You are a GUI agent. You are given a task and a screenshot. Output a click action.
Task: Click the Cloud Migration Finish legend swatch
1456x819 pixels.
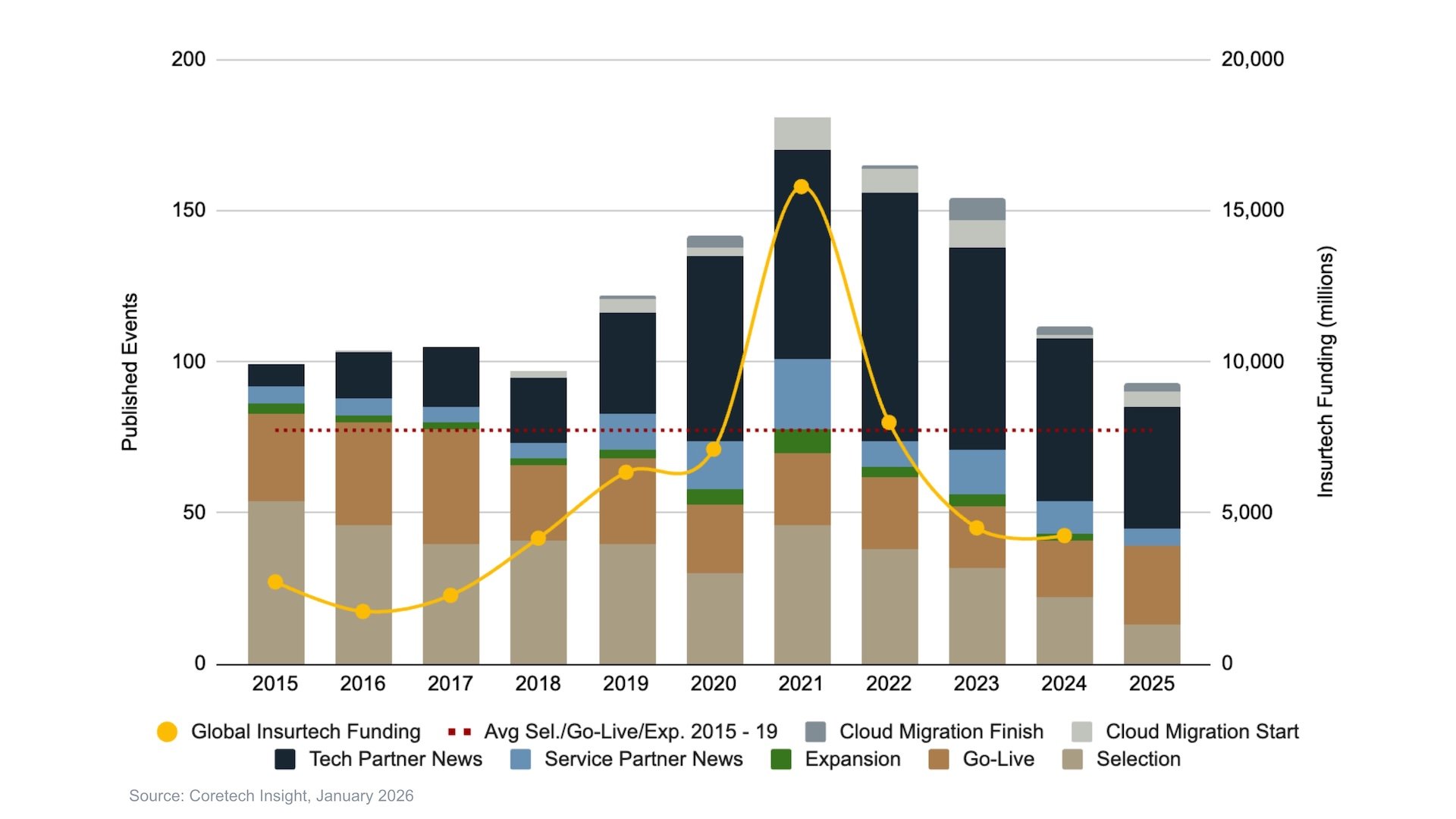pyautogui.click(x=815, y=732)
